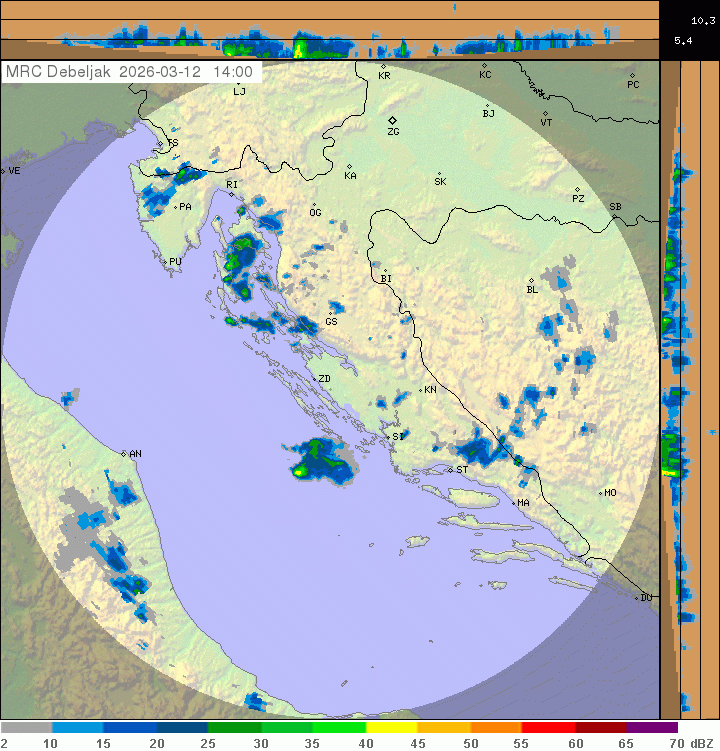Viewport: 720px width, 751px height.
Task: Click the AN Ancona marker on the coast
Action: pyautogui.click(x=124, y=454)
